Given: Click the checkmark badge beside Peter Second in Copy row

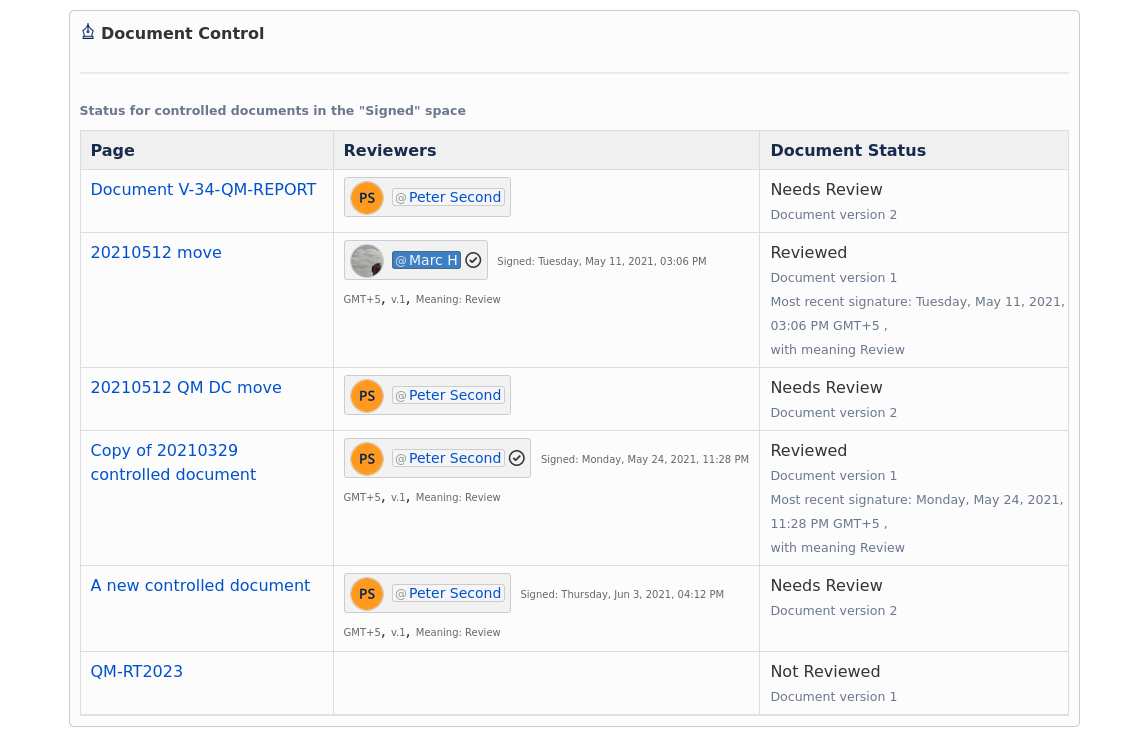Looking at the screenshot, I should click(518, 457).
